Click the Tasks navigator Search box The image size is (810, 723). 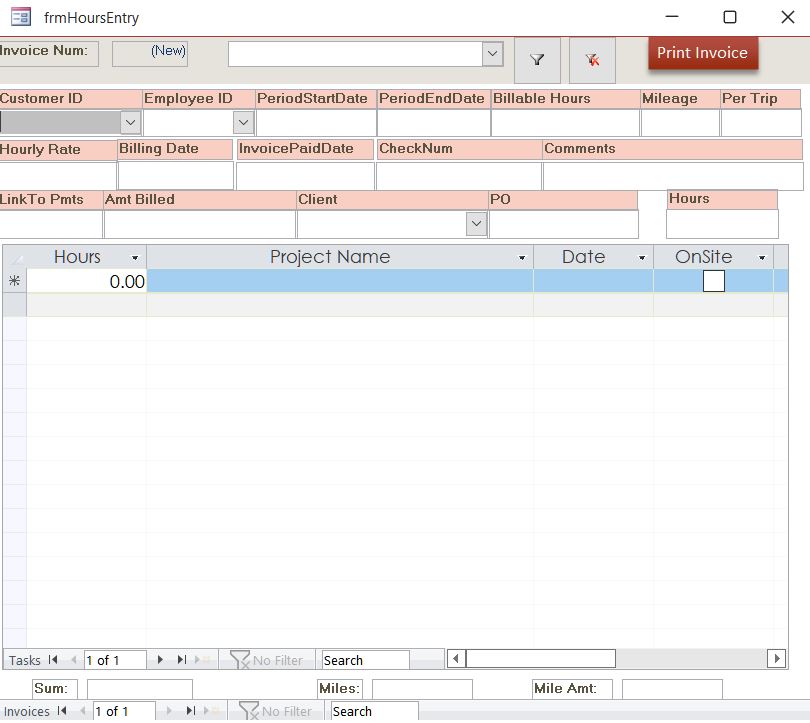365,660
